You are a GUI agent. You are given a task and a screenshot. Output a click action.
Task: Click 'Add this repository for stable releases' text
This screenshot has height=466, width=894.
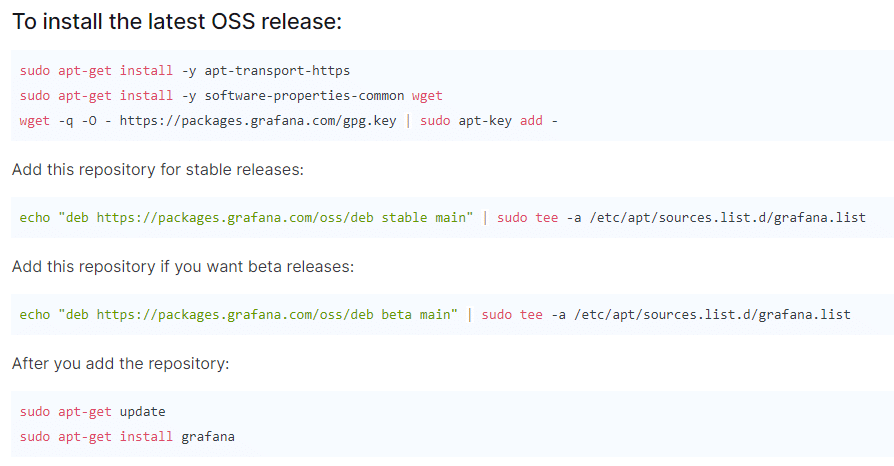[158, 170]
